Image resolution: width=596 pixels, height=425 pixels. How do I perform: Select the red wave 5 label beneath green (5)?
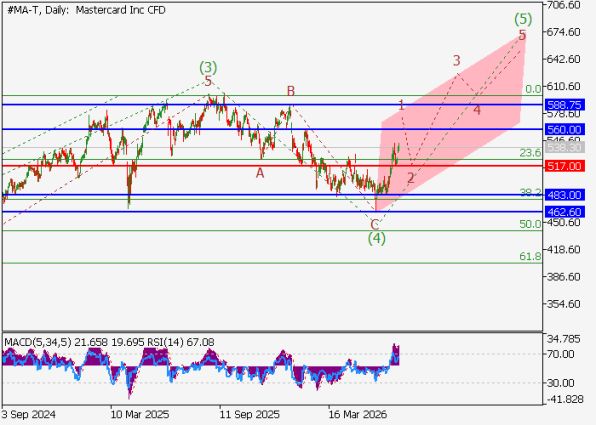[x=522, y=35]
